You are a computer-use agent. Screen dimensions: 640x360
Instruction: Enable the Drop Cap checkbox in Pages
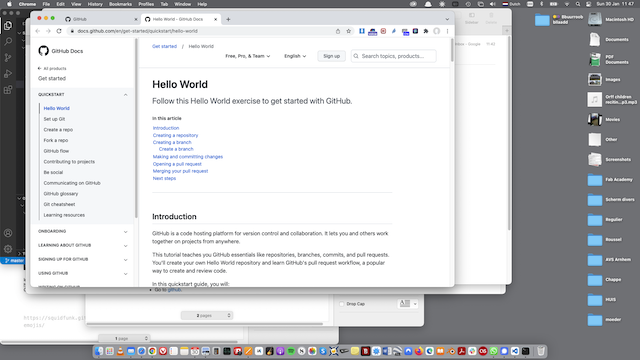342,304
